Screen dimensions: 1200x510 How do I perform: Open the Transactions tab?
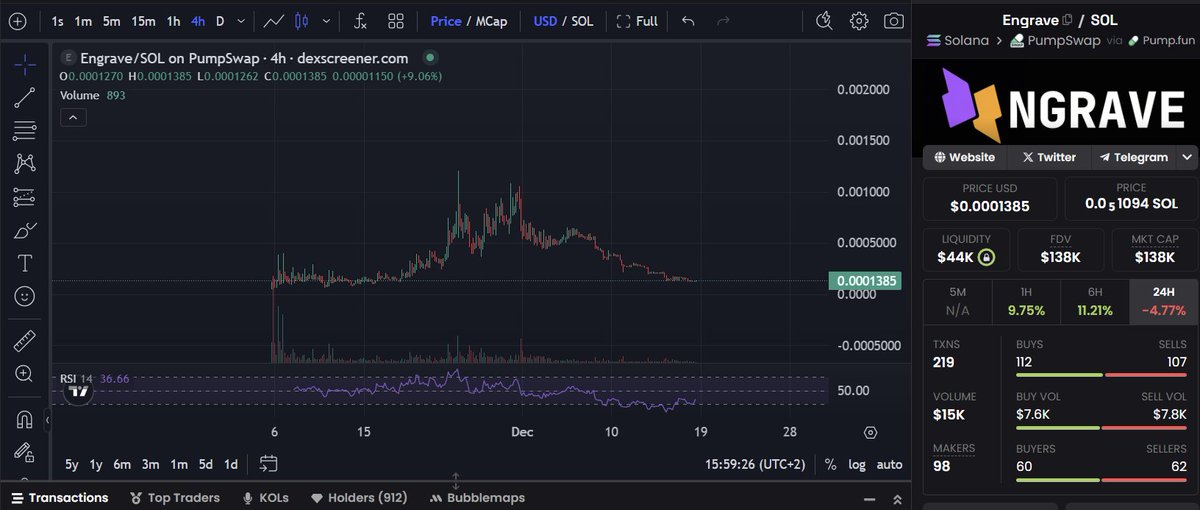pyautogui.click(x=60, y=498)
